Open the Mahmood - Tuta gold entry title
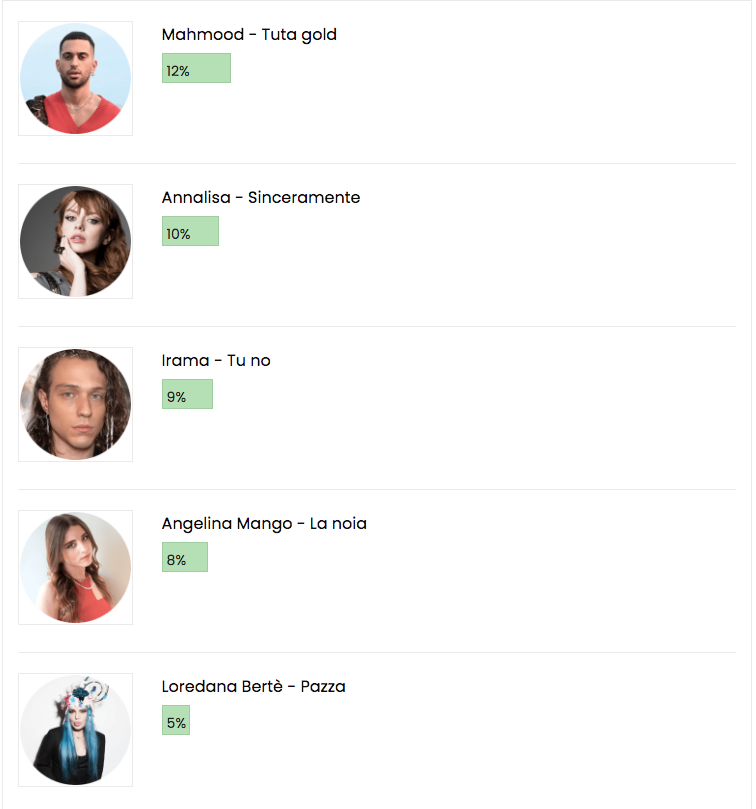The height and width of the screenshot is (809, 756). [x=249, y=35]
